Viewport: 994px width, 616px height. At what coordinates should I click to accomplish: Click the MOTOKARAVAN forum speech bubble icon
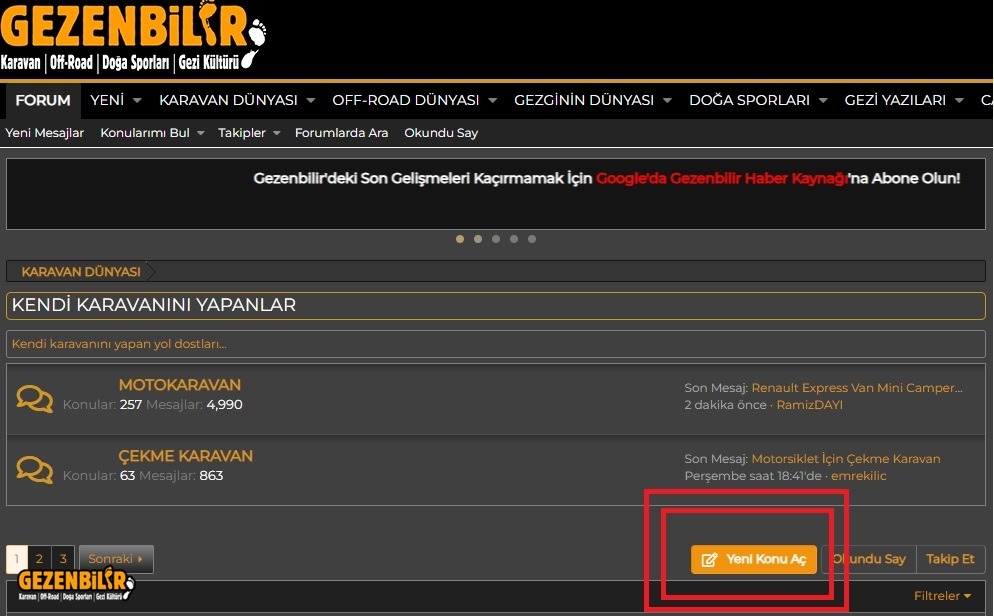(35, 399)
